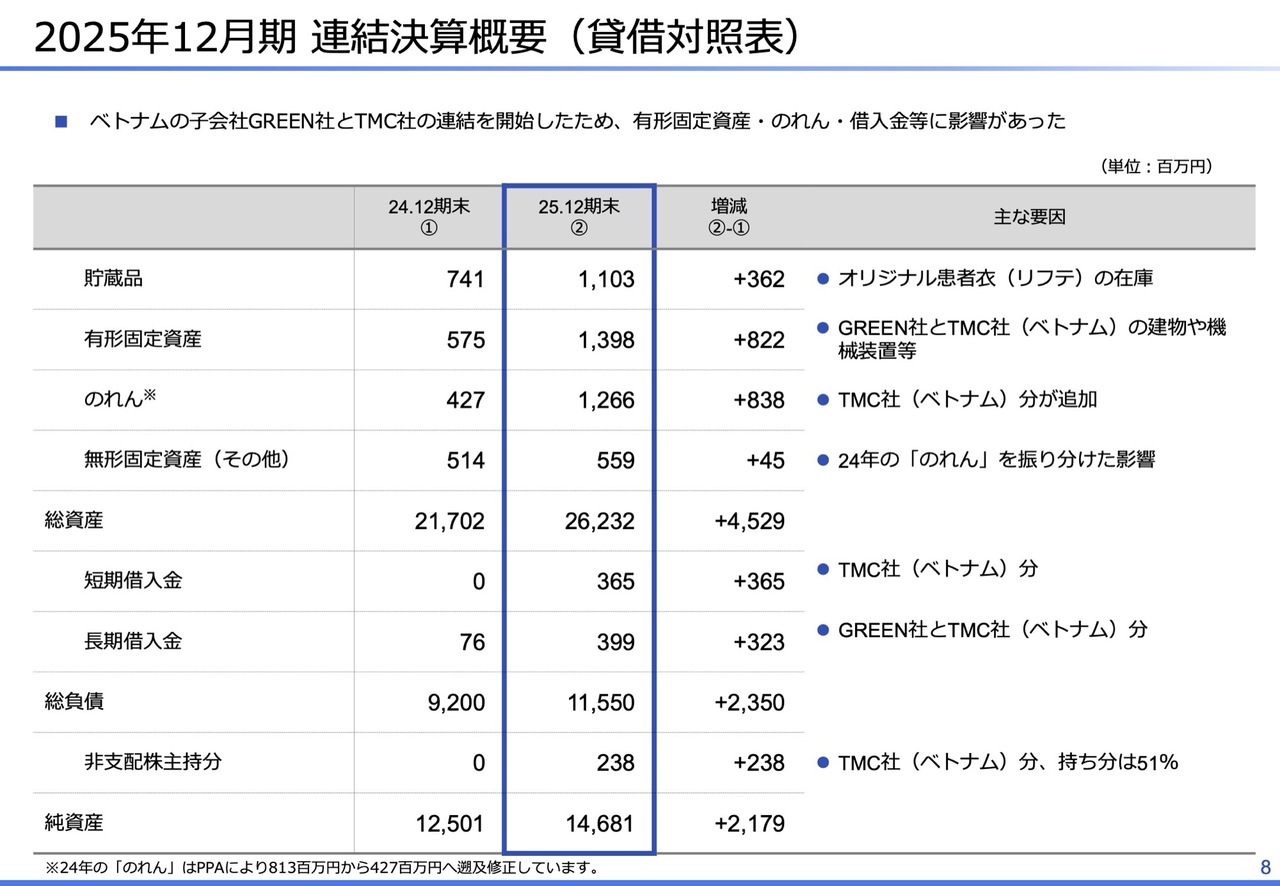This screenshot has width=1280, height=886.
Task: Click the PPA footnote below the table
Action: point(322,867)
